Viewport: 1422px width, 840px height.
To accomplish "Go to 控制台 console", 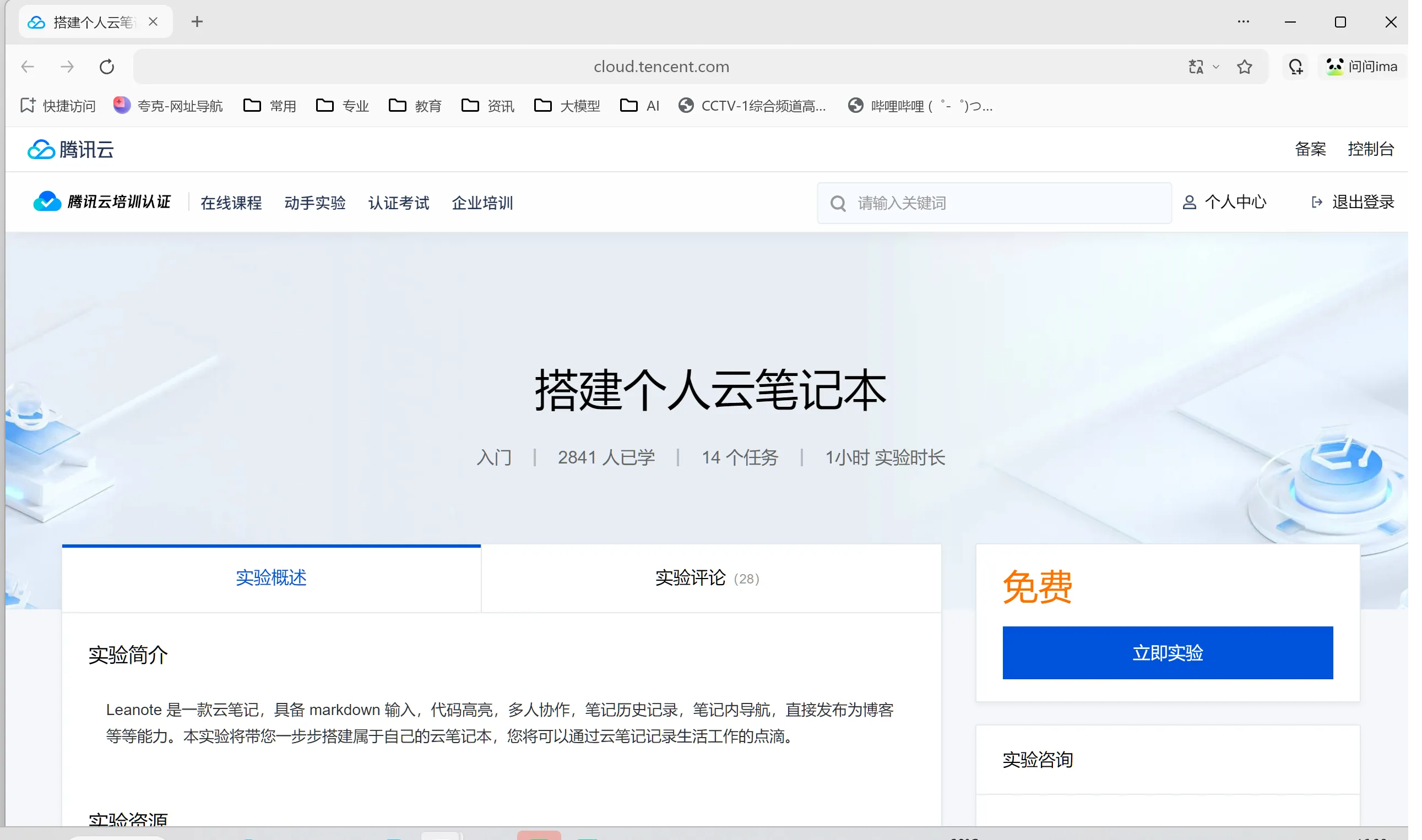I will (x=1370, y=149).
